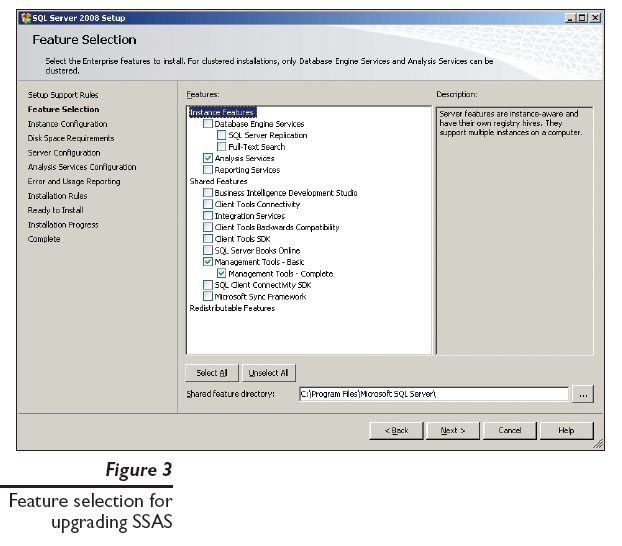This screenshot has height=546, width=622.
Task: Check SQL Client Connectivity SDK checkbox
Action: [x=208, y=285]
